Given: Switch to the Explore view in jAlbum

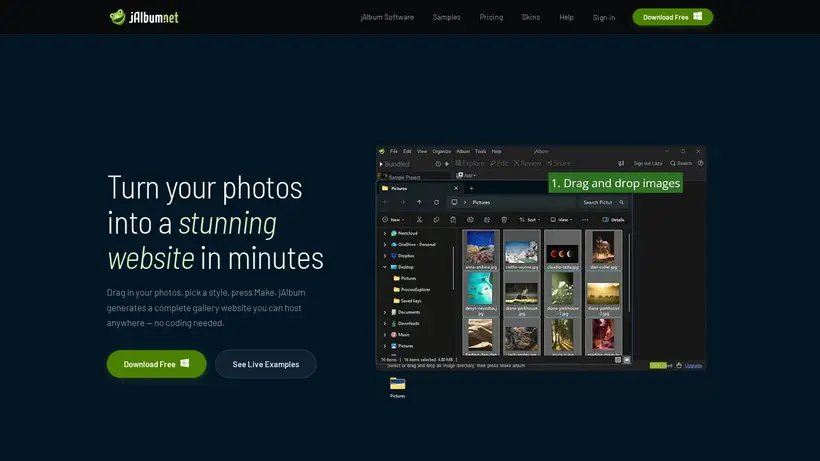Looking at the screenshot, I should pos(470,164).
